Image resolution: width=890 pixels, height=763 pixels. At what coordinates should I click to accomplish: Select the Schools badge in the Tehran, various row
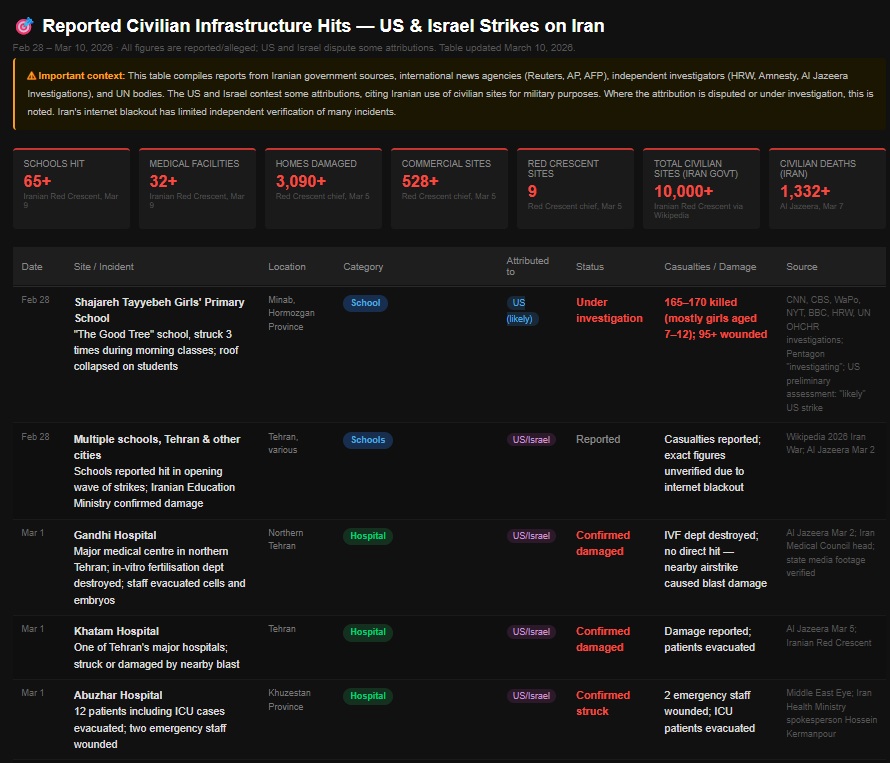pyautogui.click(x=368, y=440)
